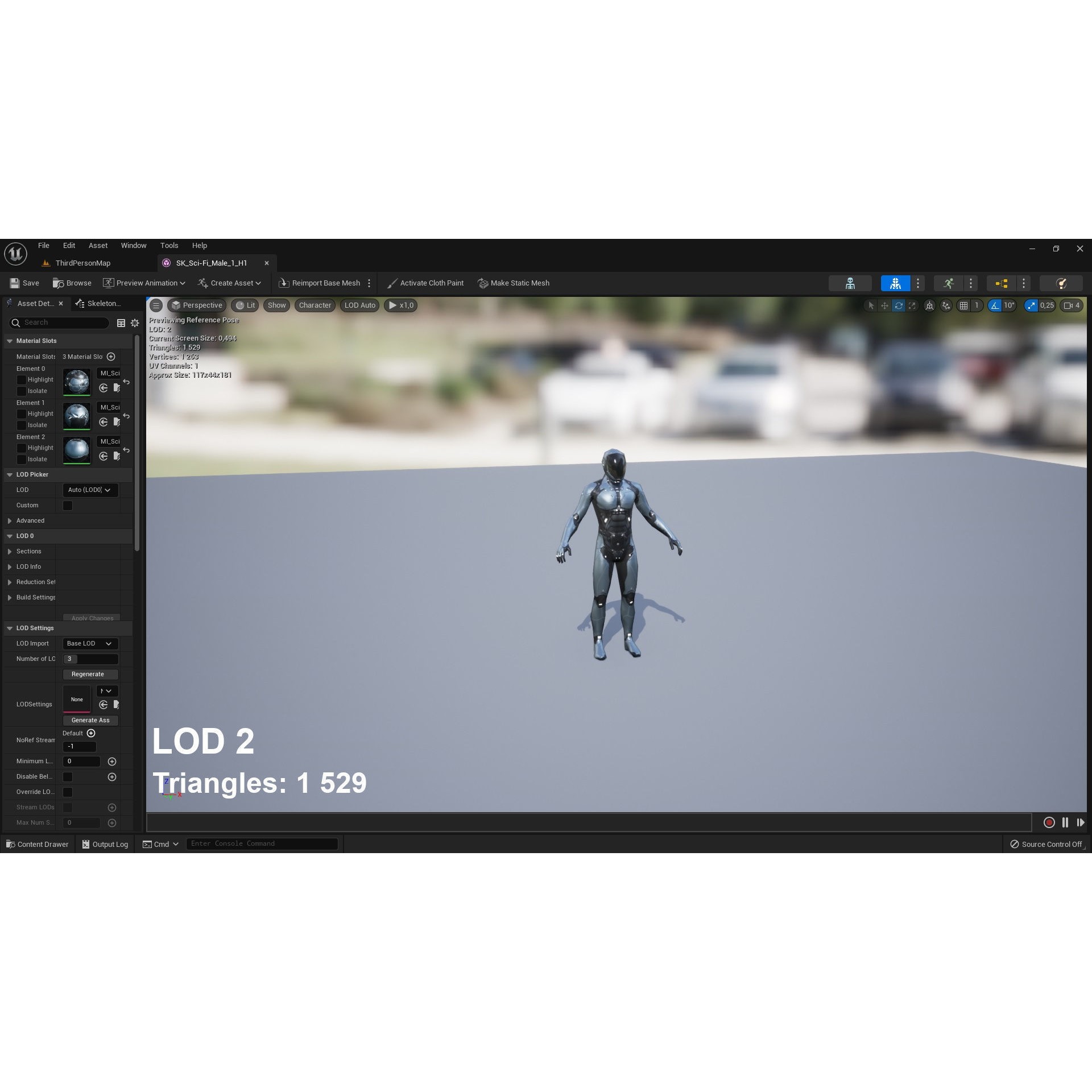Open the camera speed control showing 4

click(x=1072, y=305)
